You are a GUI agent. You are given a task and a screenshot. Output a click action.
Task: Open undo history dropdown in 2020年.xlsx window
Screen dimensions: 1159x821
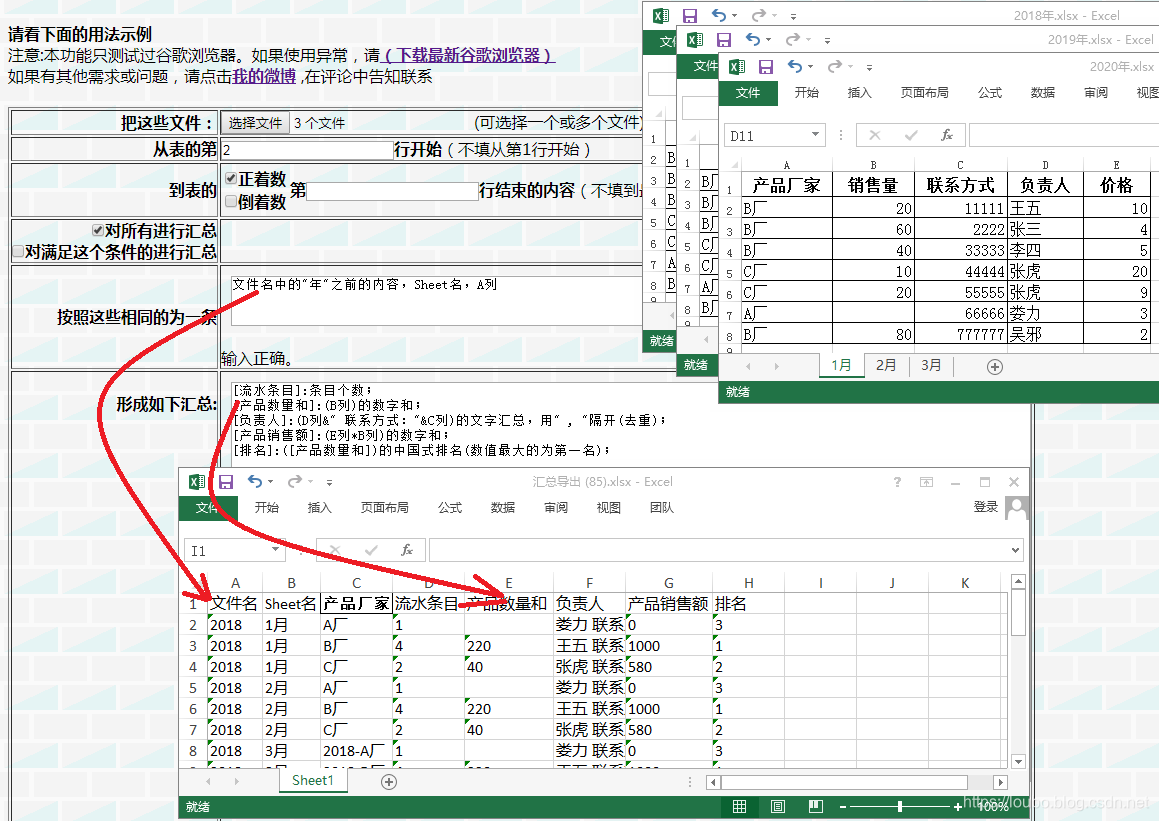click(810, 67)
